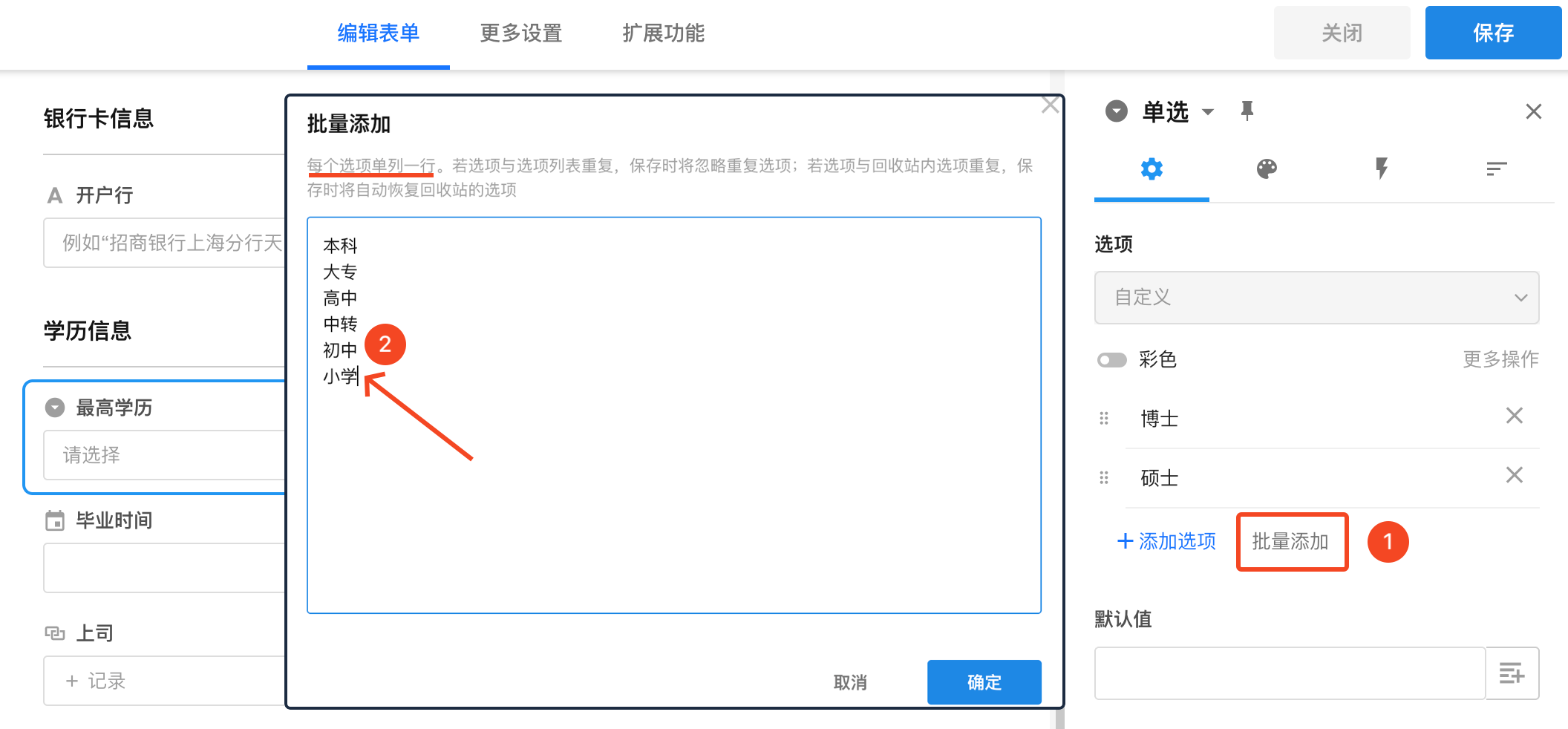Image resolution: width=1568 pixels, height=729 pixels.
Task: Open the sort lines tab
Action: 1496,169
